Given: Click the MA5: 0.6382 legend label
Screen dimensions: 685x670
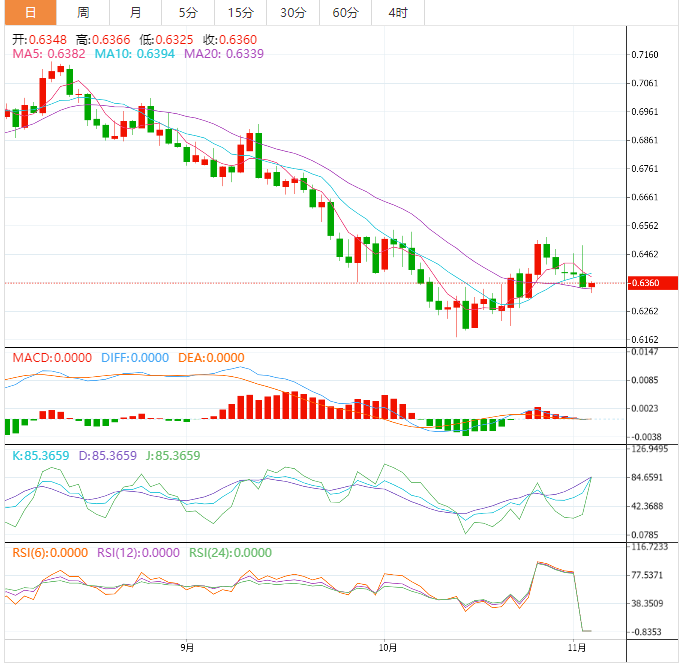Looking at the screenshot, I should pos(49,54).
